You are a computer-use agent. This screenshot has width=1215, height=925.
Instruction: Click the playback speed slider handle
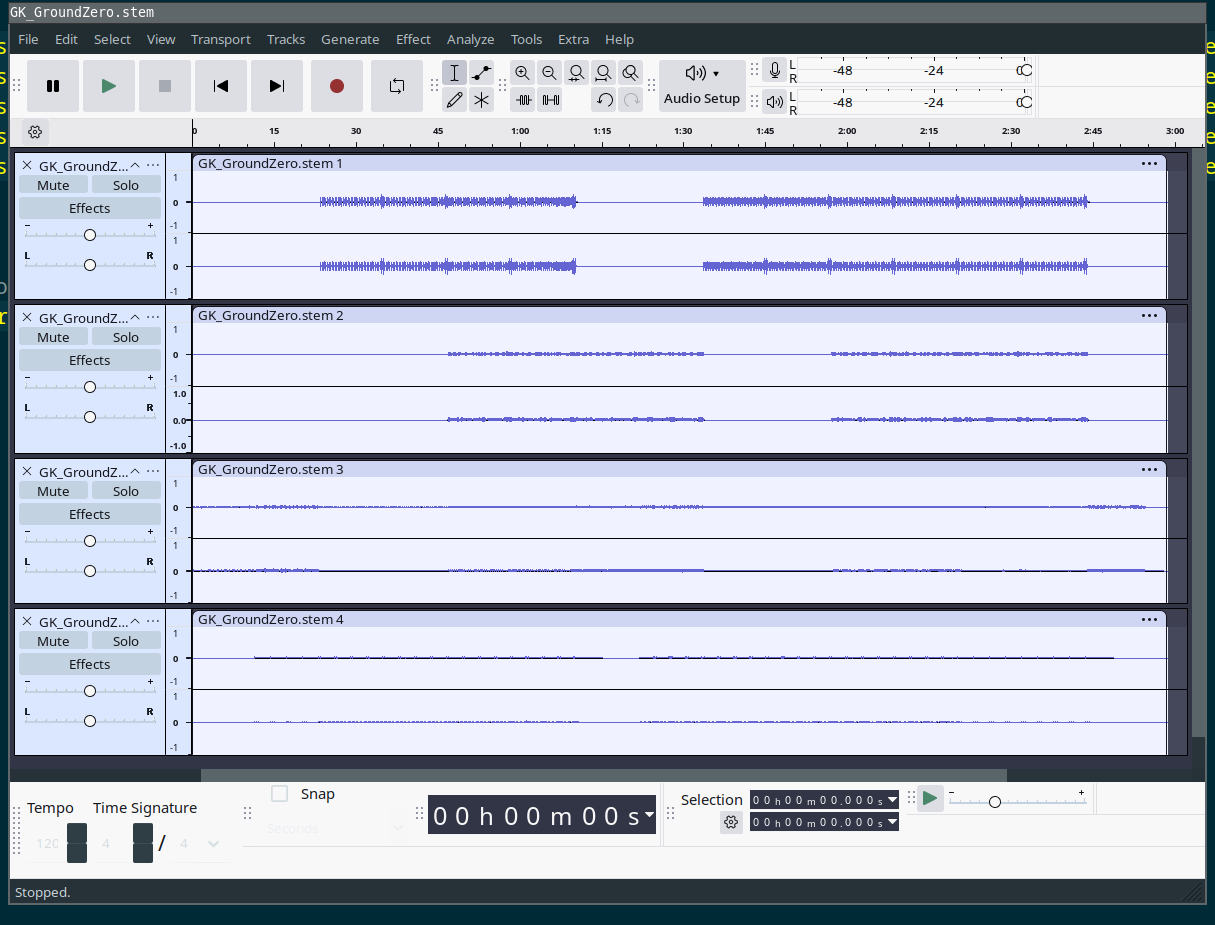(994, 802)
